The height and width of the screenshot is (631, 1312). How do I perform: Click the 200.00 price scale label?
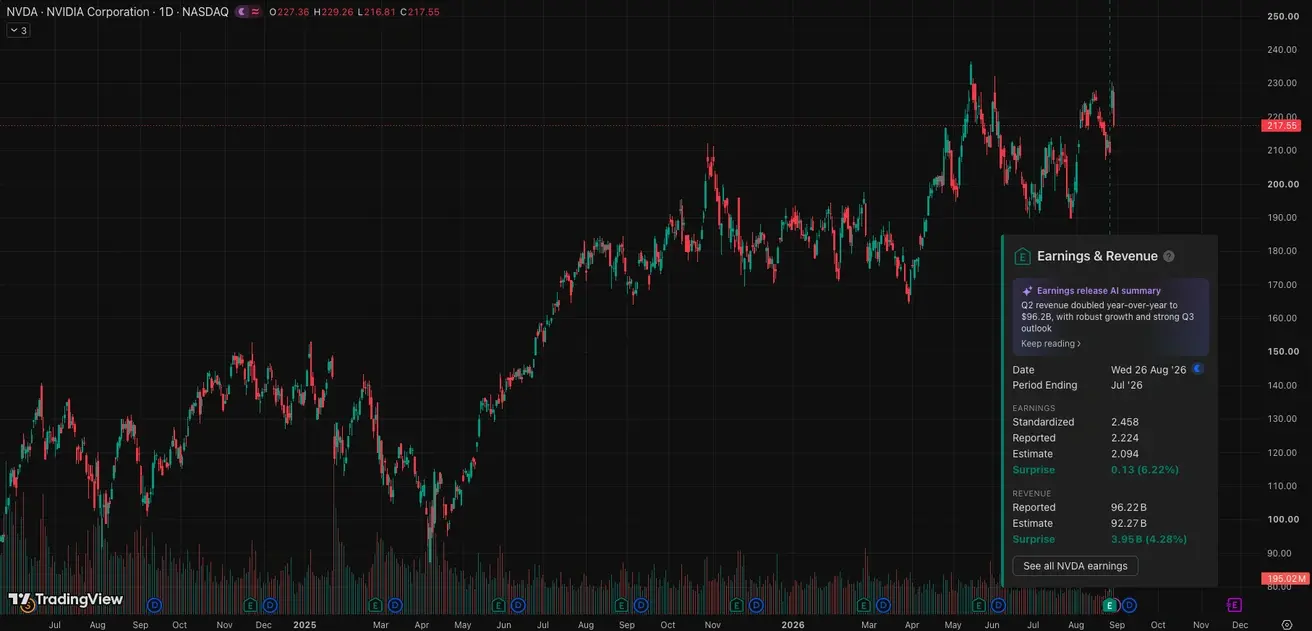1283,184
